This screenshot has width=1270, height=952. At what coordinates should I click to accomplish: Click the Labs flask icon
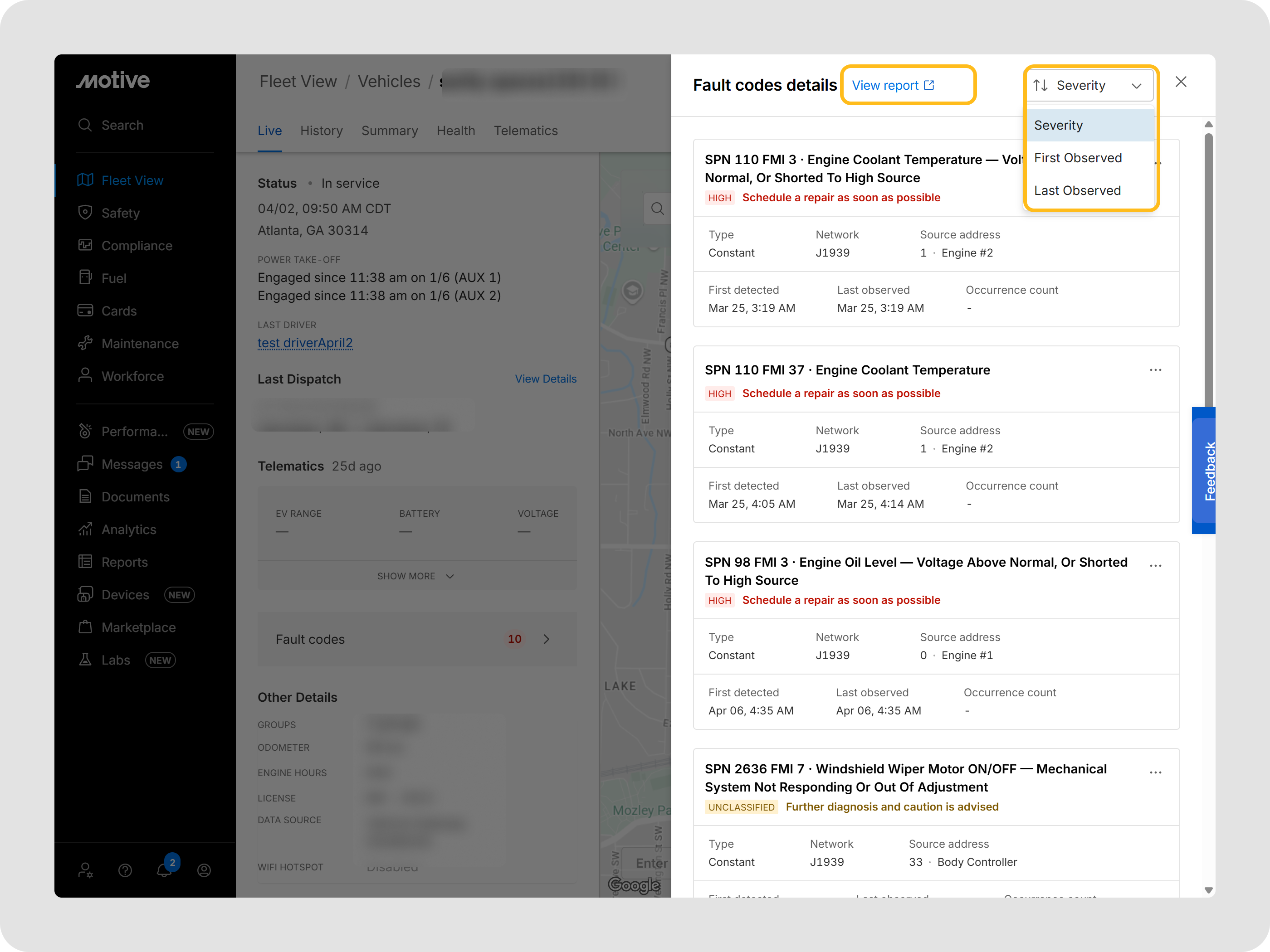(x=85, y=660)
